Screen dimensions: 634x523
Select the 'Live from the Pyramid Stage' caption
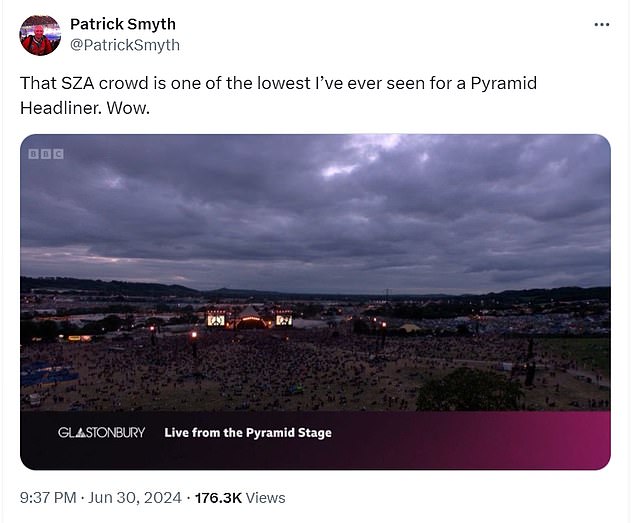(248, 433)
